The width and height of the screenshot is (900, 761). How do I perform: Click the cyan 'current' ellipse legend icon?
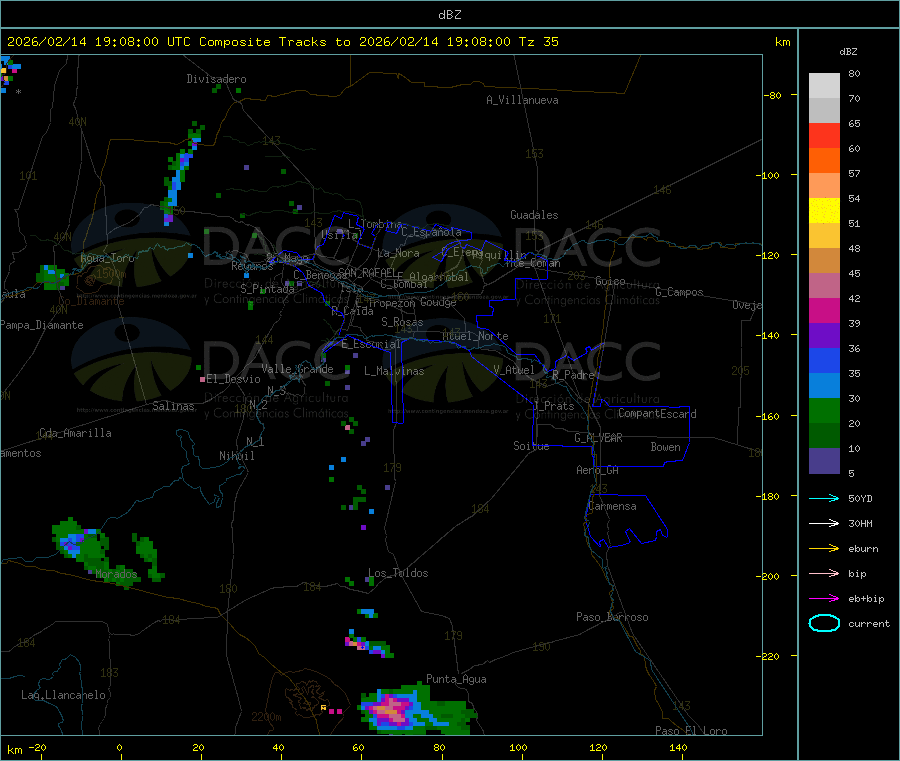pos(824,623)
